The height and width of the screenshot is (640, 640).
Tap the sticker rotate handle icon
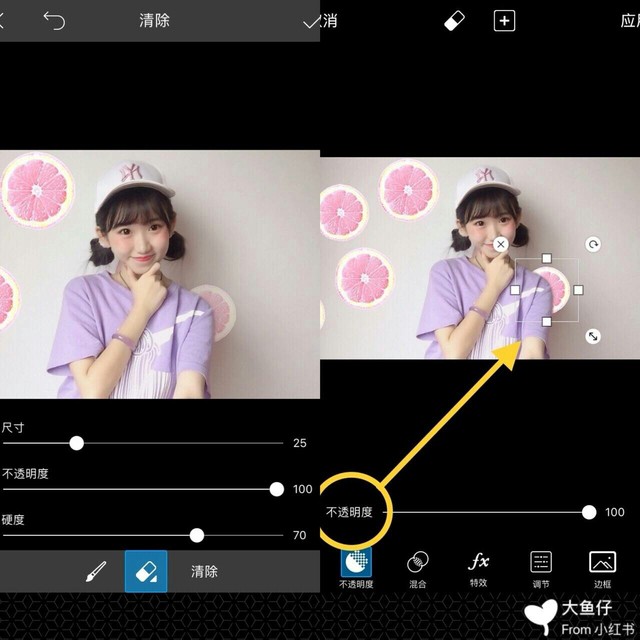click(593, 244)
